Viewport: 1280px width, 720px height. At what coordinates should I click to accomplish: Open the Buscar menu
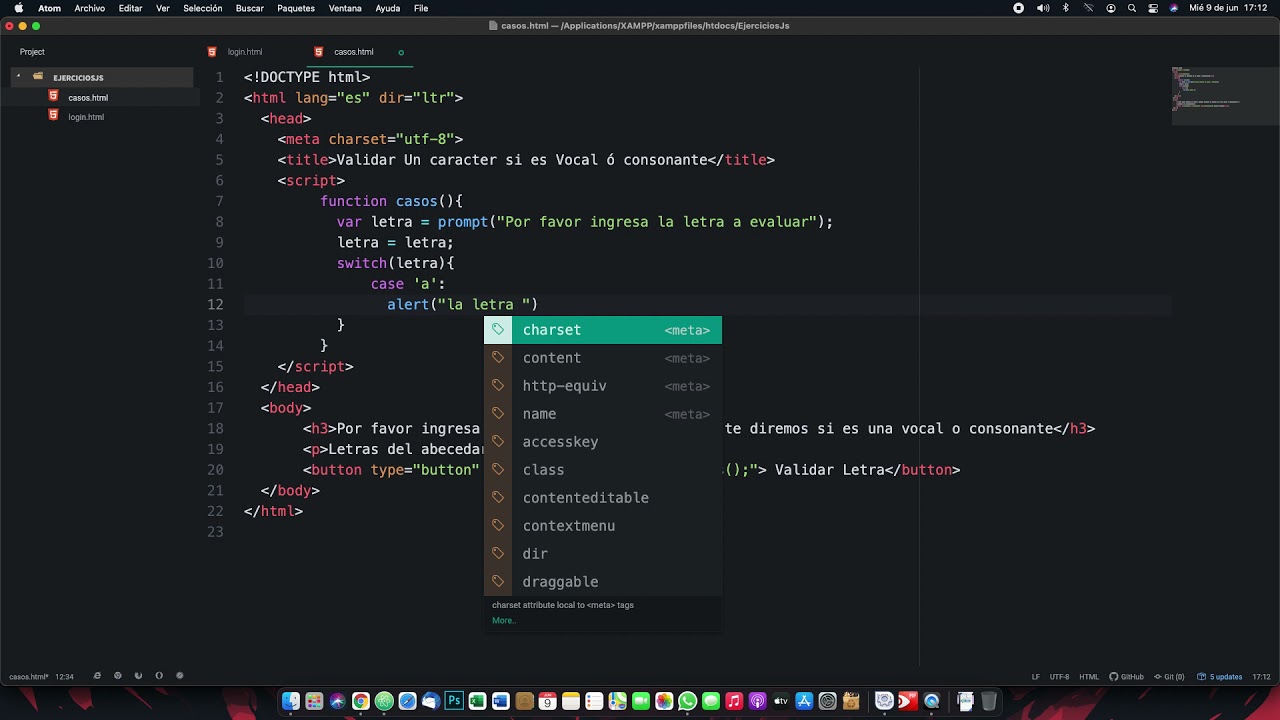tap(249, 8)
